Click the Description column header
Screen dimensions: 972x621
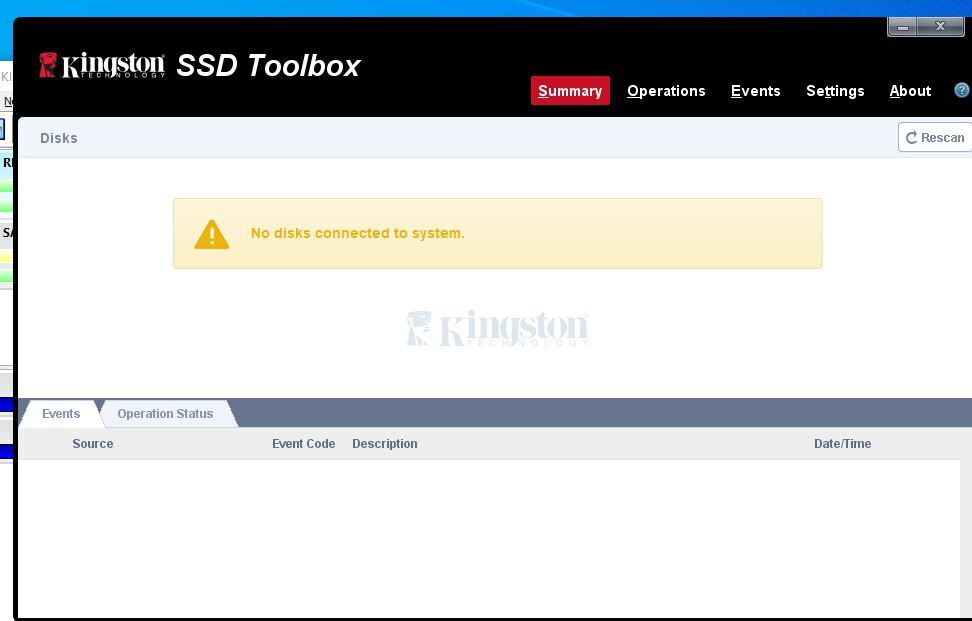[x=385, y=444]
